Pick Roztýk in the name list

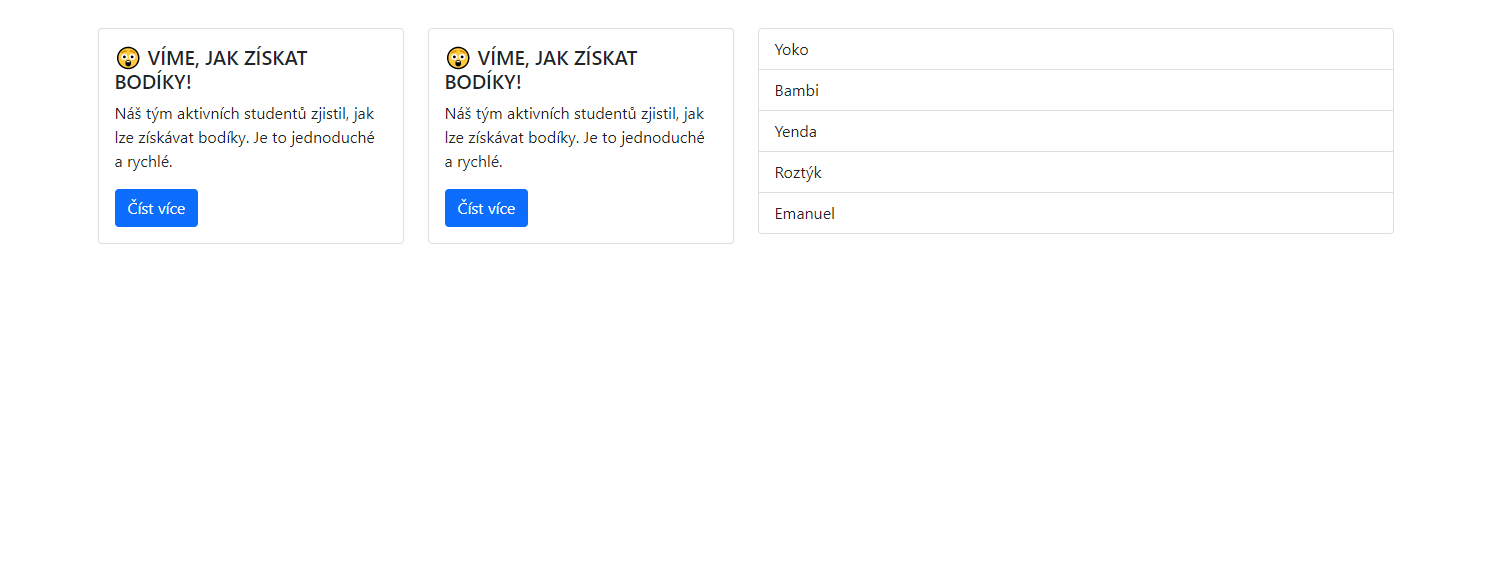coord(798,173)
